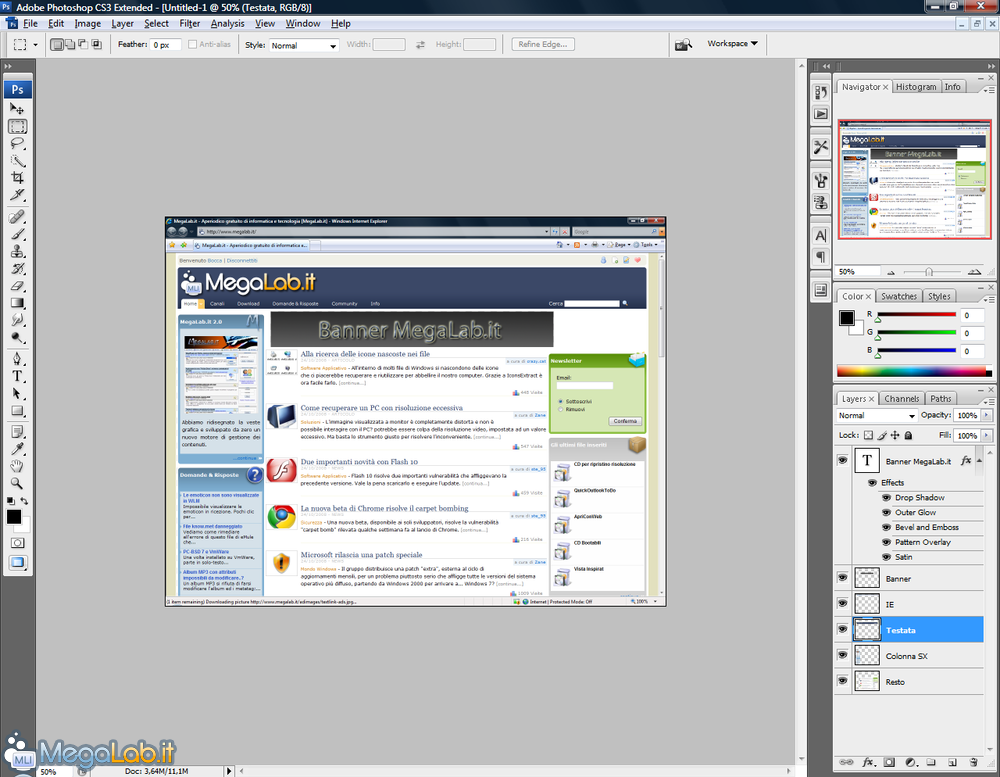This screenshot has height=777, width=1000.
Task: Select the Path Selection tool
Action: pos(17,393)
